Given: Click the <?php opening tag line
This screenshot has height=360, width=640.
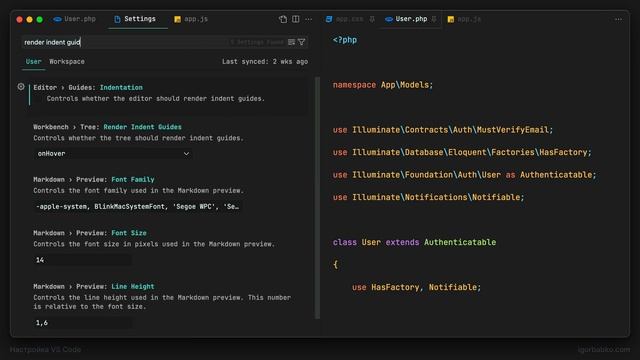Looking at the screenshot, I should pyautogui.click(x=345, y=40).
